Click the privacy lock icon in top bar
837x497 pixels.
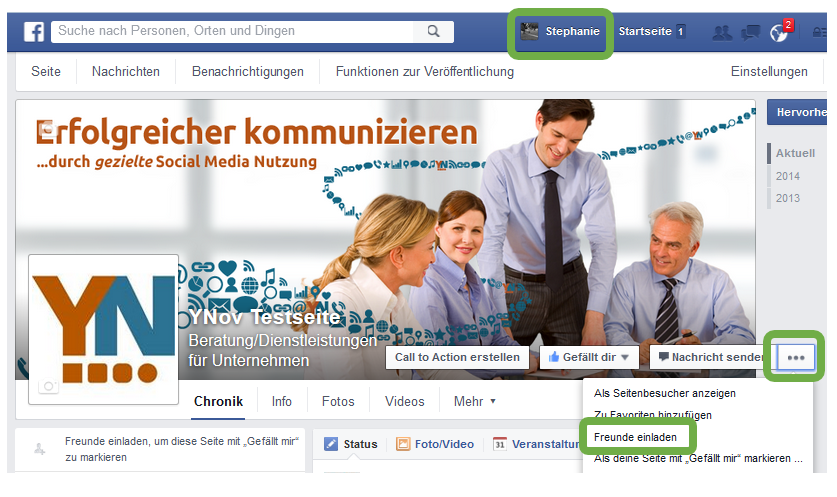tap(818, 33)
